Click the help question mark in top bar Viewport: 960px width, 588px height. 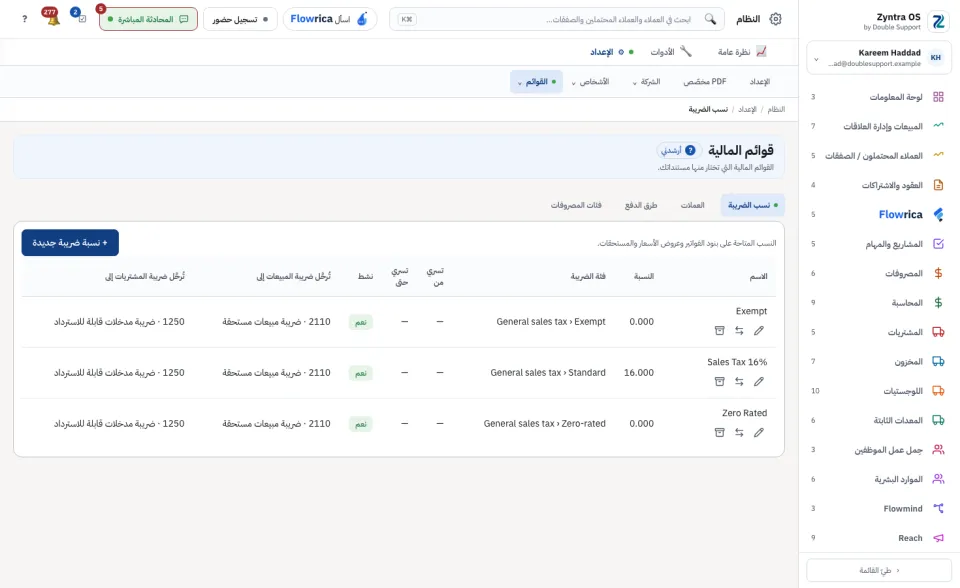click(24, 19)
